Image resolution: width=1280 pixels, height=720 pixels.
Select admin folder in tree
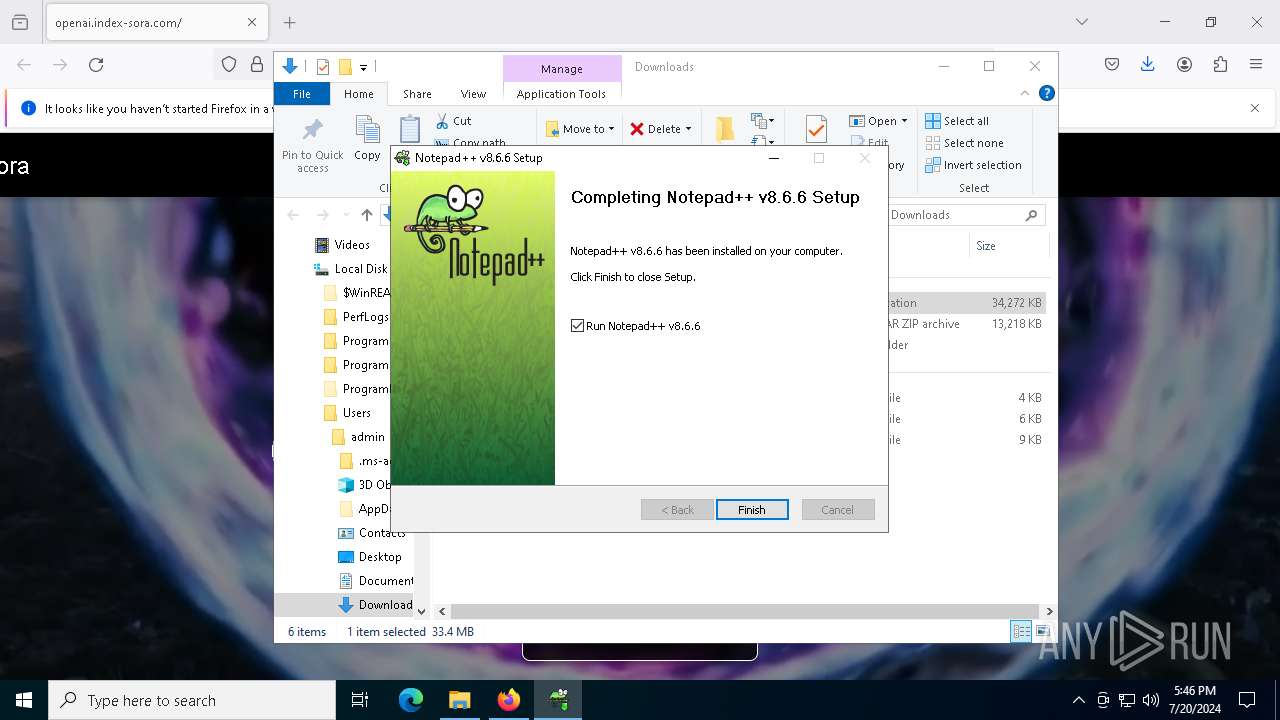click(x=358, y=437)
